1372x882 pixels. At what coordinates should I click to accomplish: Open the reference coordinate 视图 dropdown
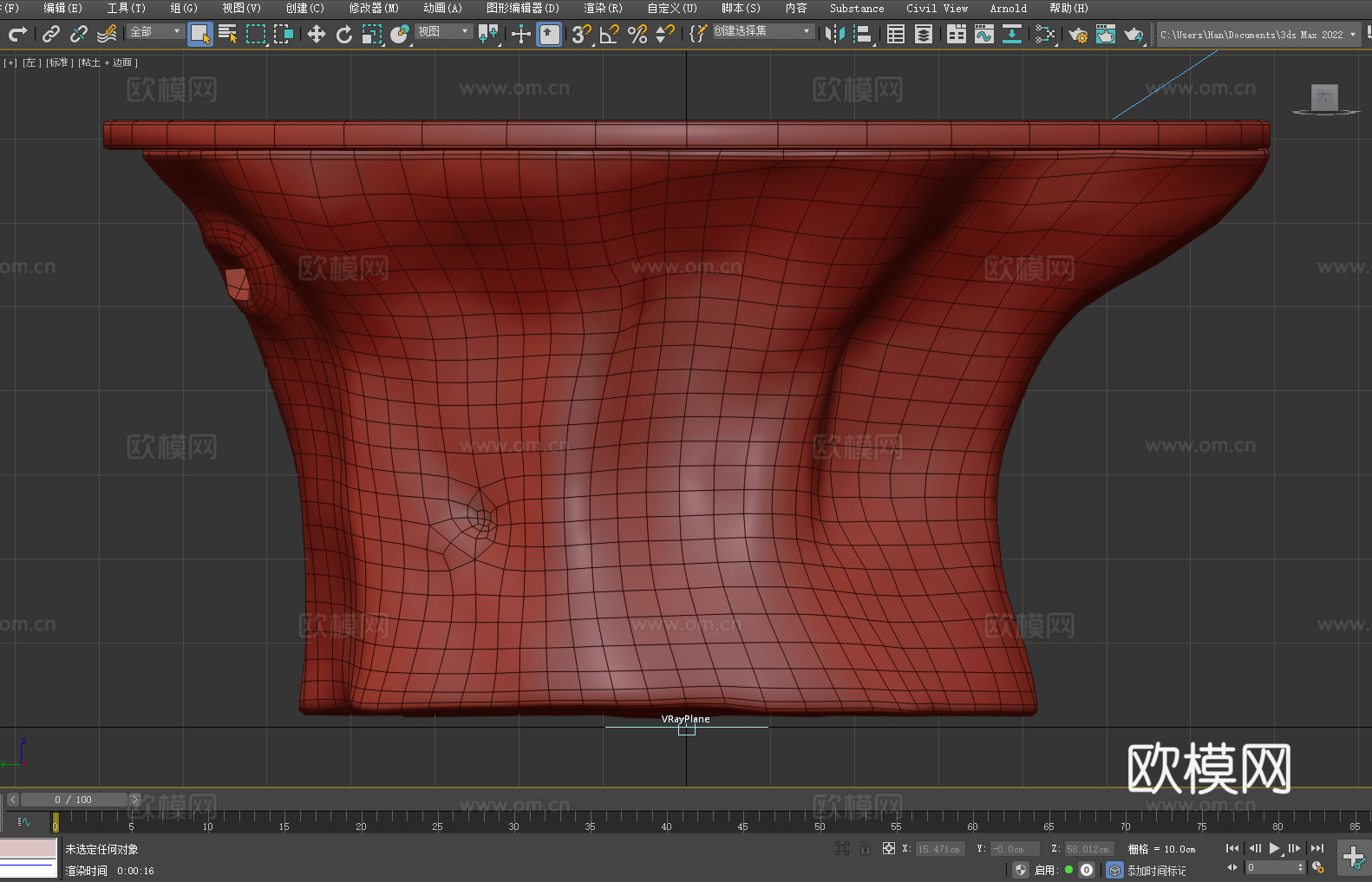pos(443,31)
